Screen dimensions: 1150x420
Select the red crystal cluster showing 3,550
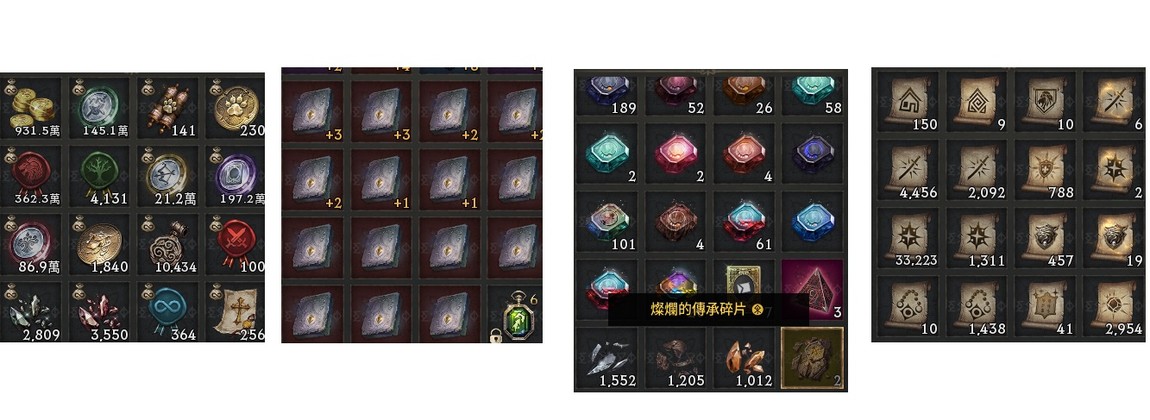tap(98, 312)
